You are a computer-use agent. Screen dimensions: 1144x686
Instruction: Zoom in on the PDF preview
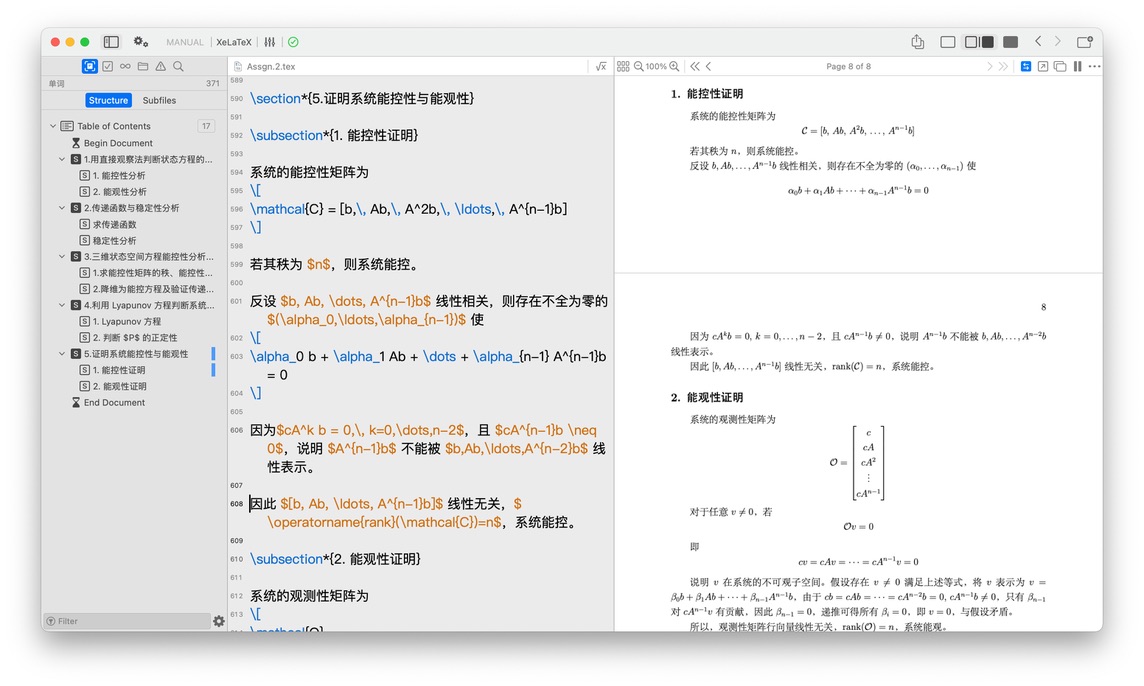(674, 66)
